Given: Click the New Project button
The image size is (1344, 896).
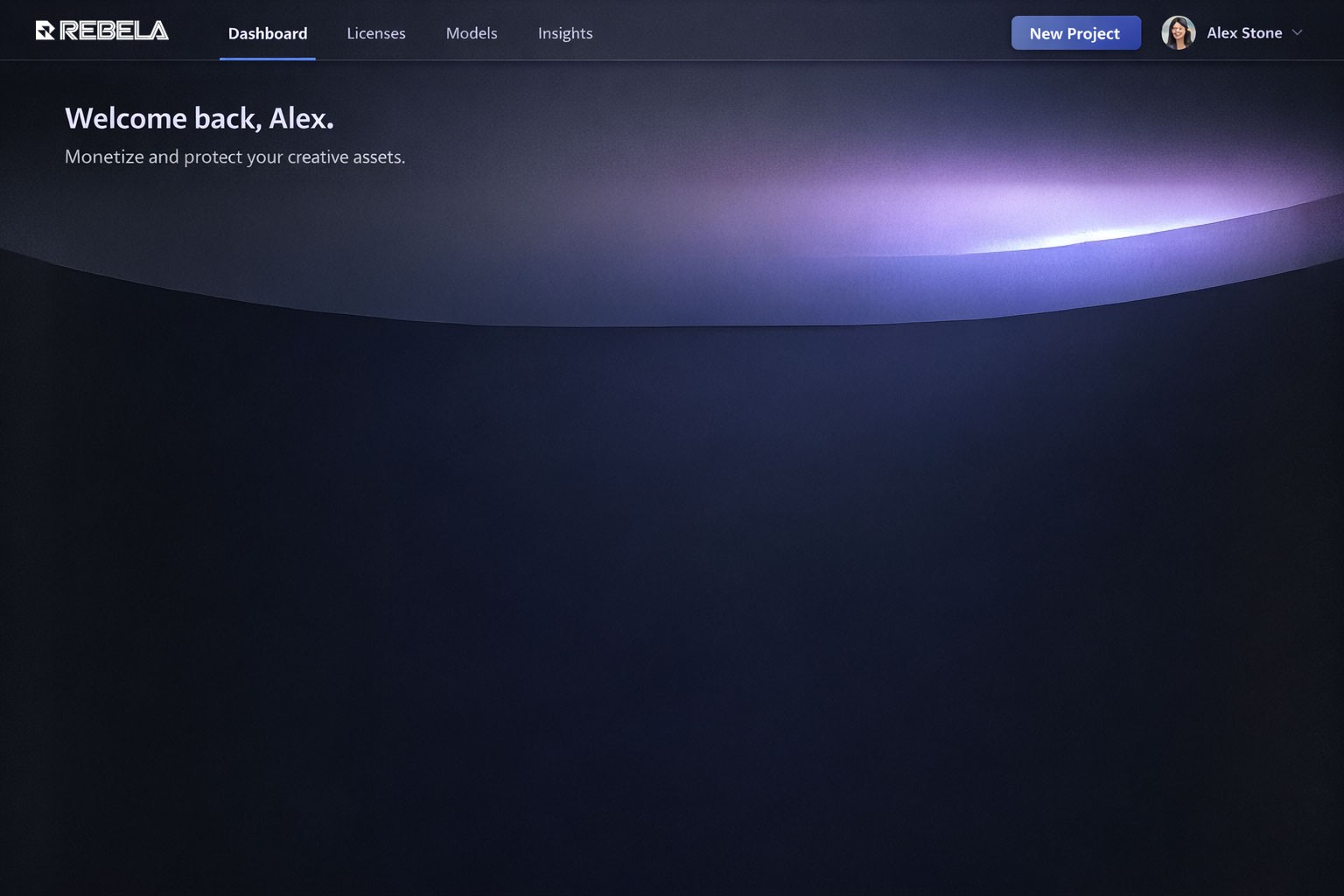Looking at the screenshot, I should point(1076,33).
